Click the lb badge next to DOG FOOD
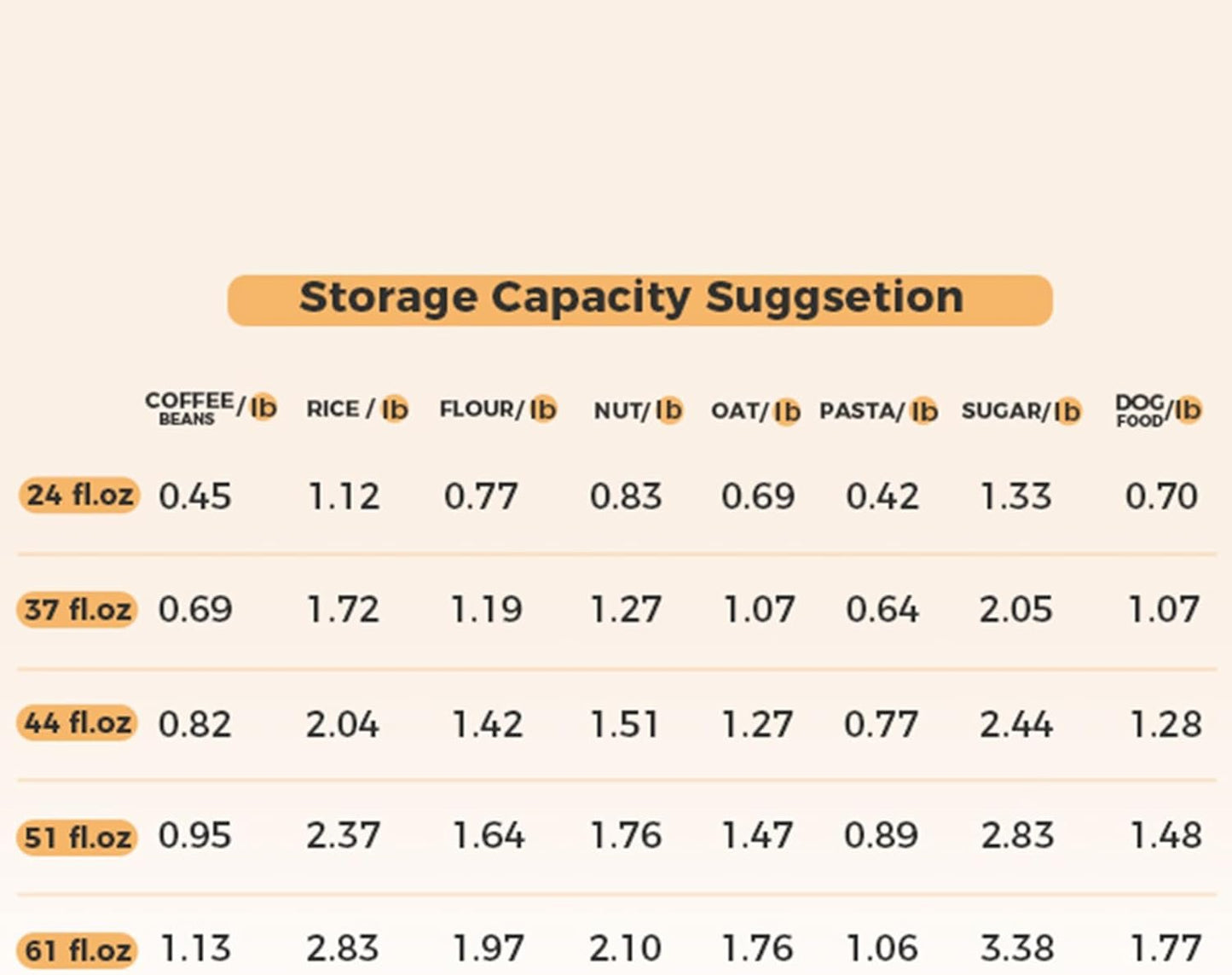Screen dimensions: 1232x975 [x=1188, y=410]
